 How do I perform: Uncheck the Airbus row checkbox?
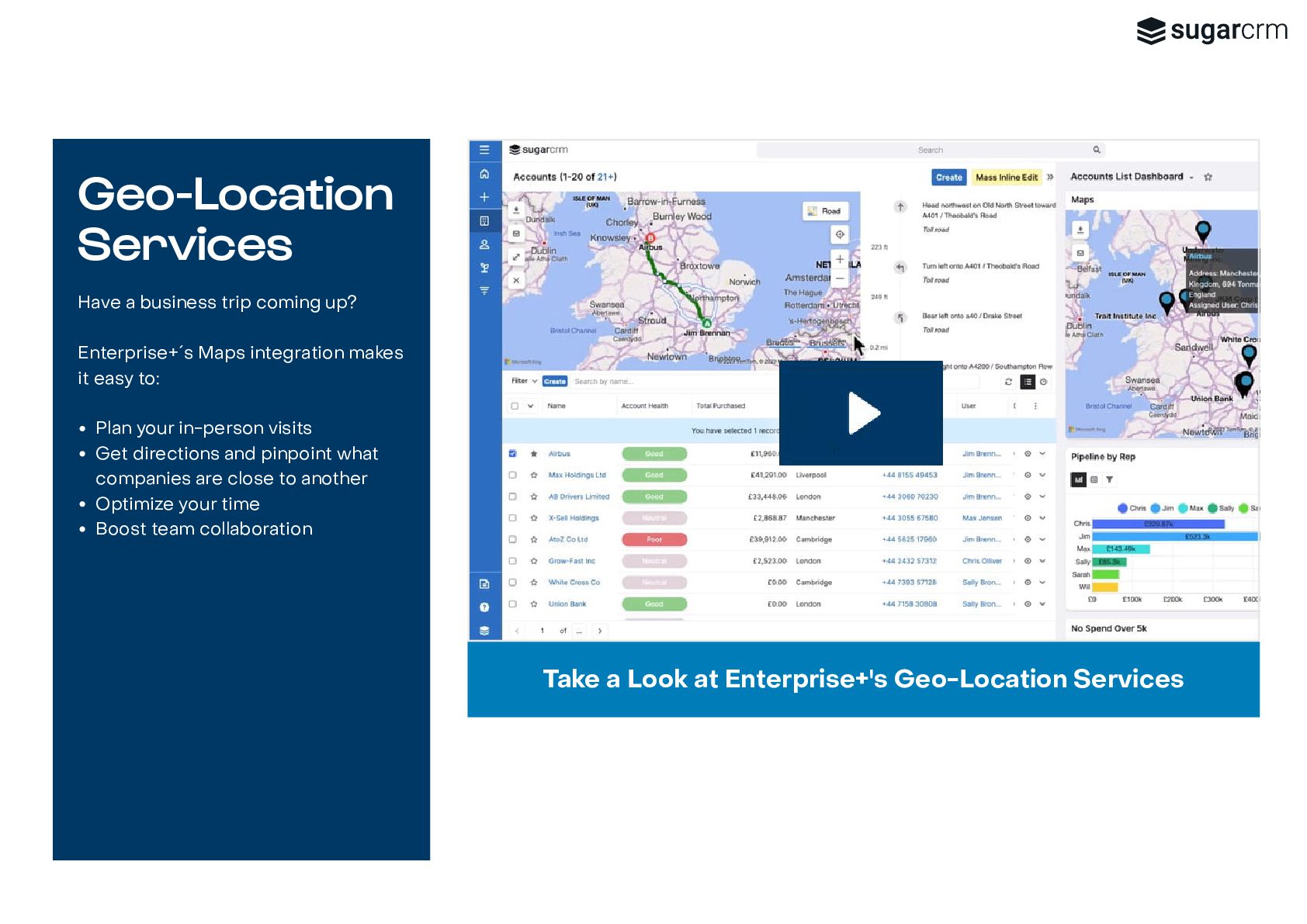coord(512,454)
